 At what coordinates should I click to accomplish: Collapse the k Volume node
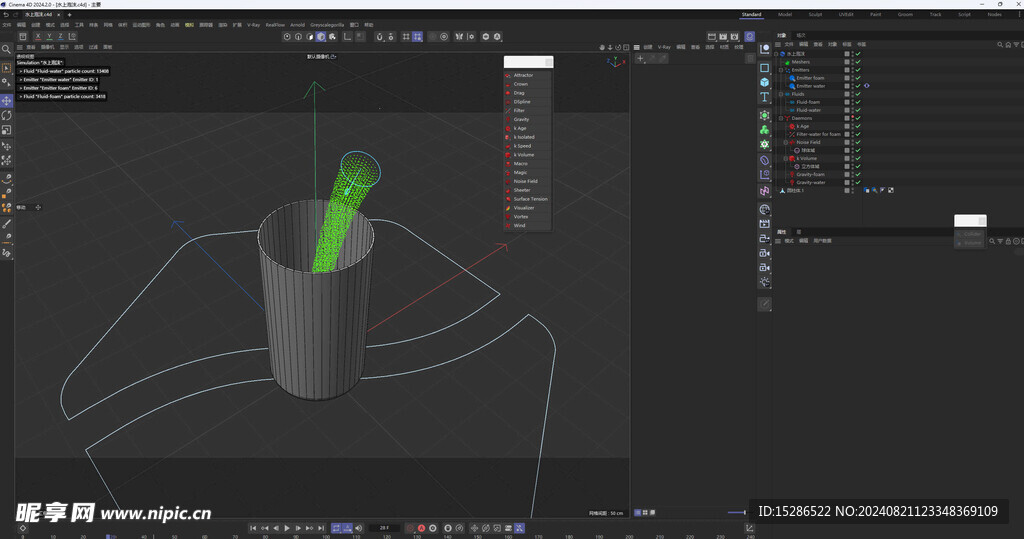pos(786,158)
